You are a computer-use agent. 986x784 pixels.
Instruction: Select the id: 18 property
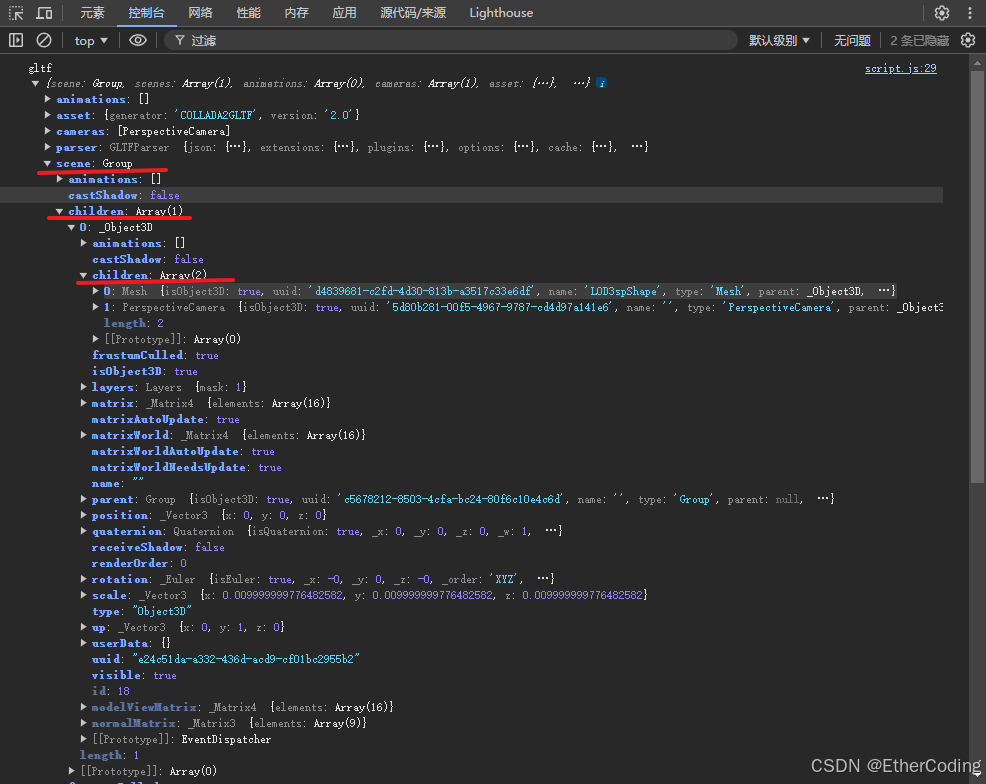[x=111, y=691]
